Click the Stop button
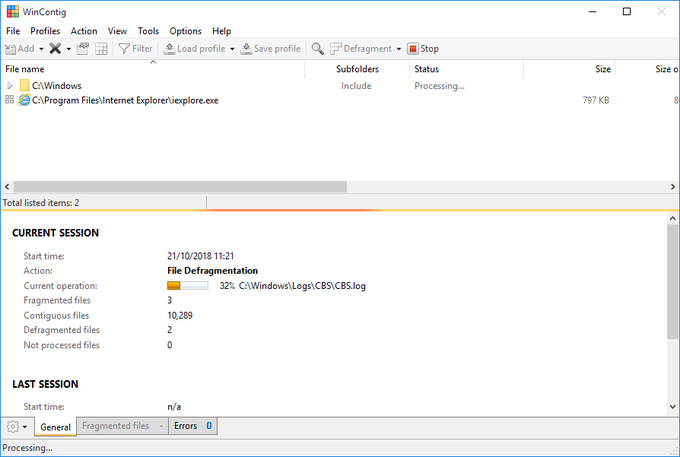680x457 pixels. [x=423, y=49]
